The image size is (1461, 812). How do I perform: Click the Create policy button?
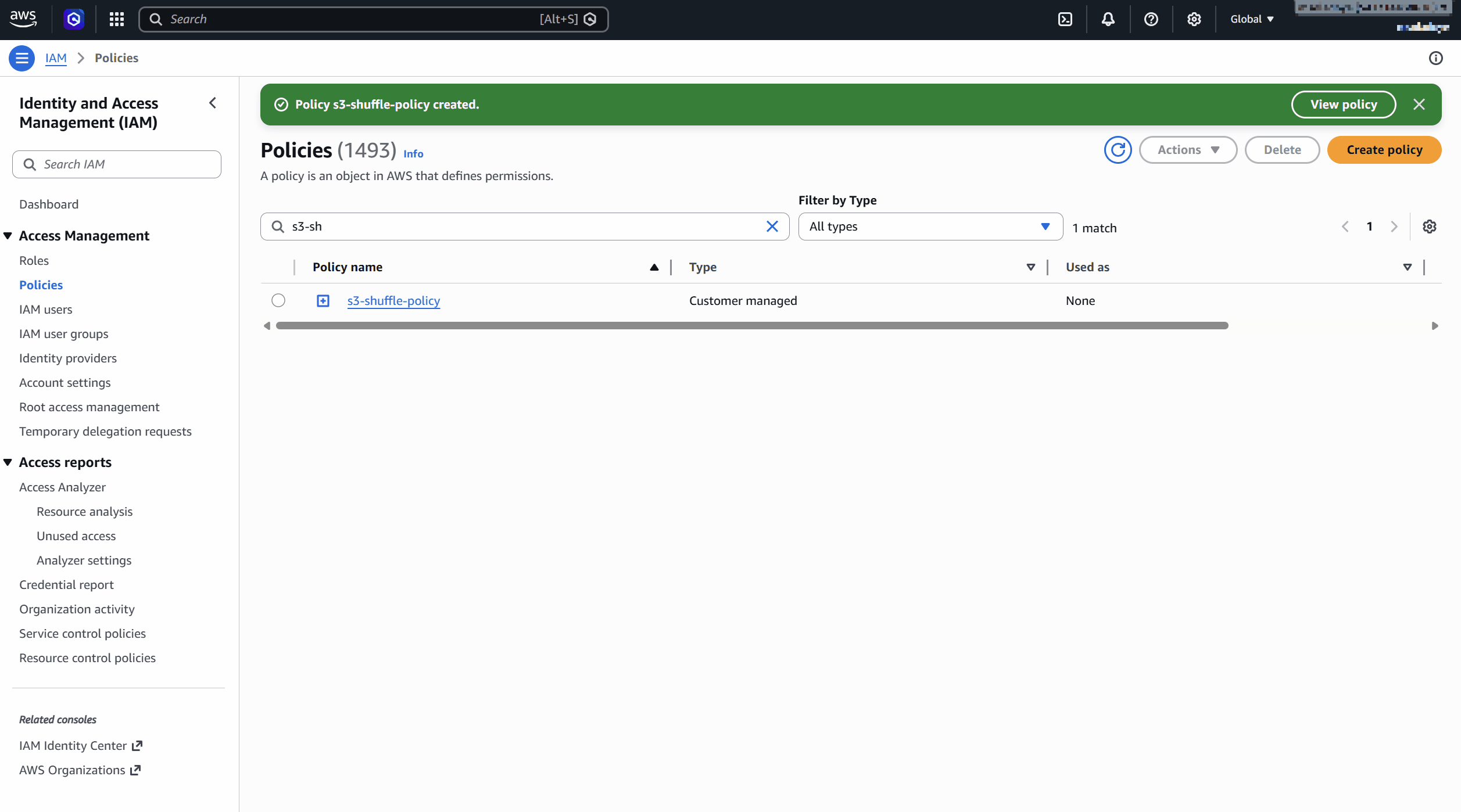pyautogui.click(x=1384, y=150)
